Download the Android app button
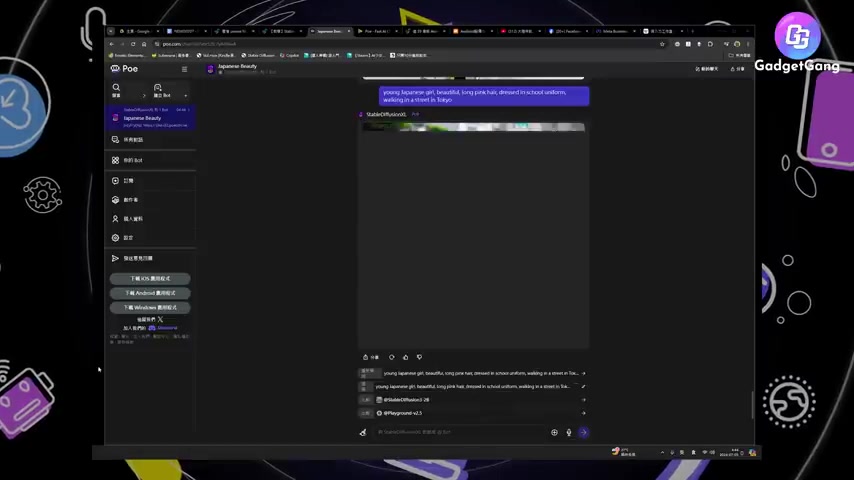This screenshot has height=480, width=854. 150,293
